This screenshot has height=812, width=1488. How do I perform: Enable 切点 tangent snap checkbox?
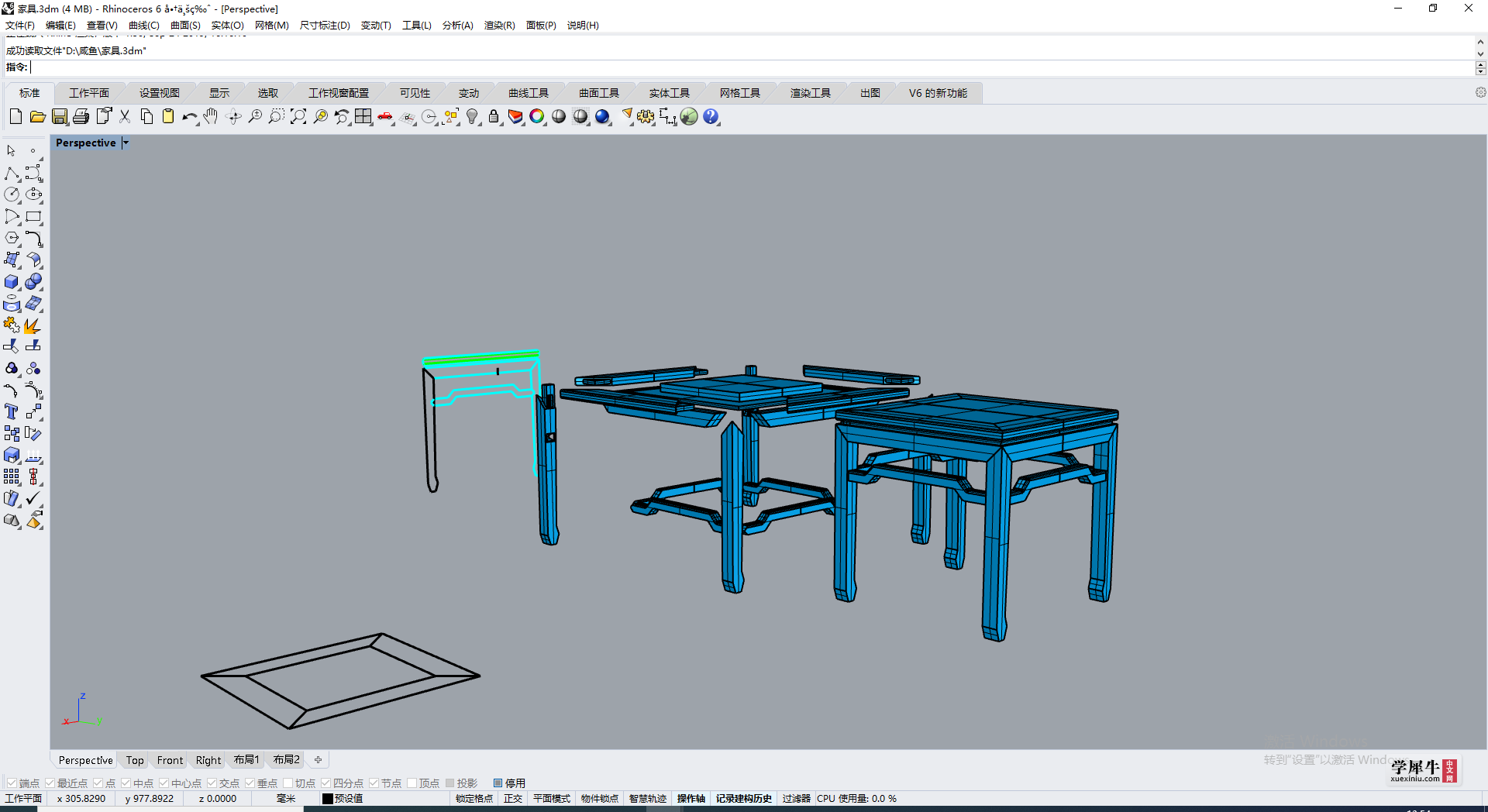(x=288, y=783)
